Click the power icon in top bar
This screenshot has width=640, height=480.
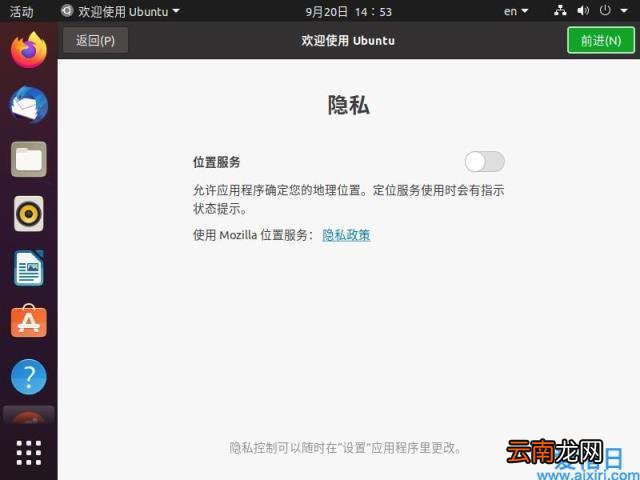pos(605,10)
